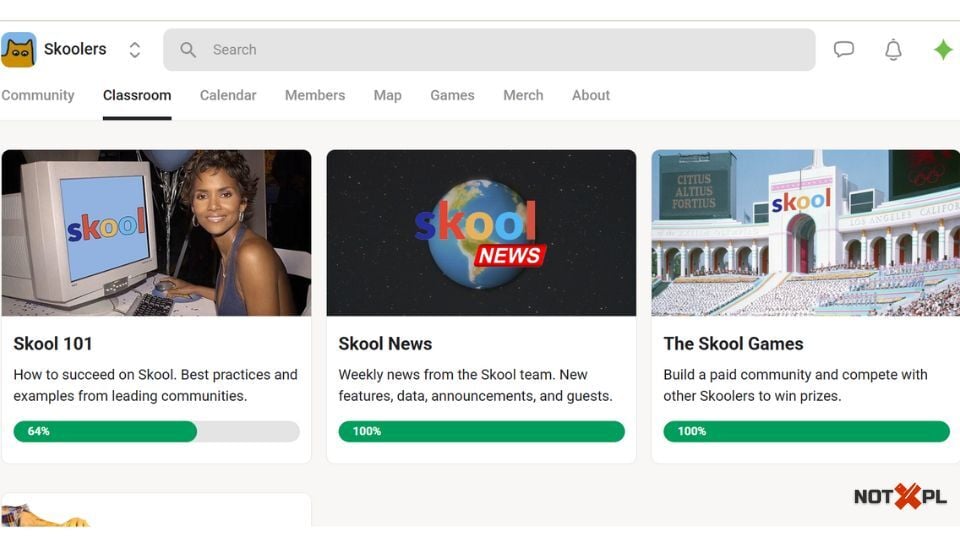The height and width of the screenshot is (540, 960).
Task: Click the Skoolers community name
Action: pos(75,49)
